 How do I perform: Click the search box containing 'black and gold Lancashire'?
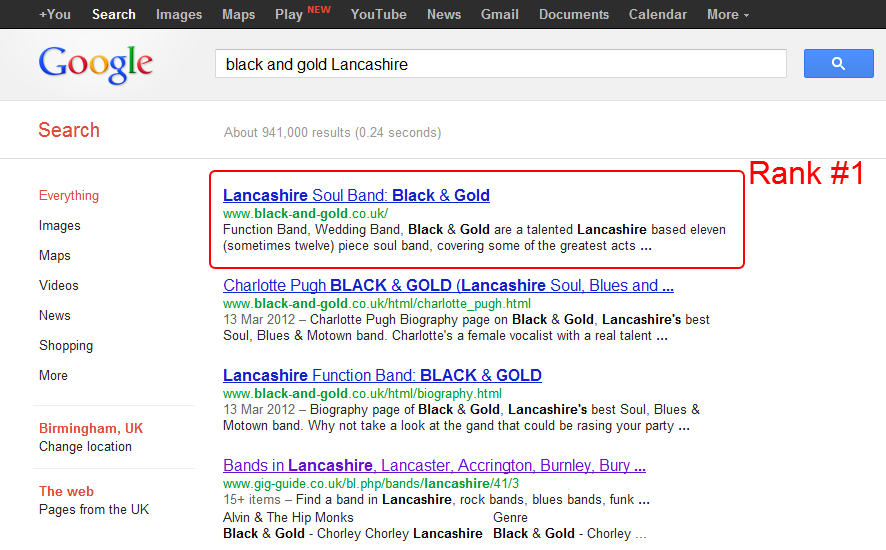[501, 64]
